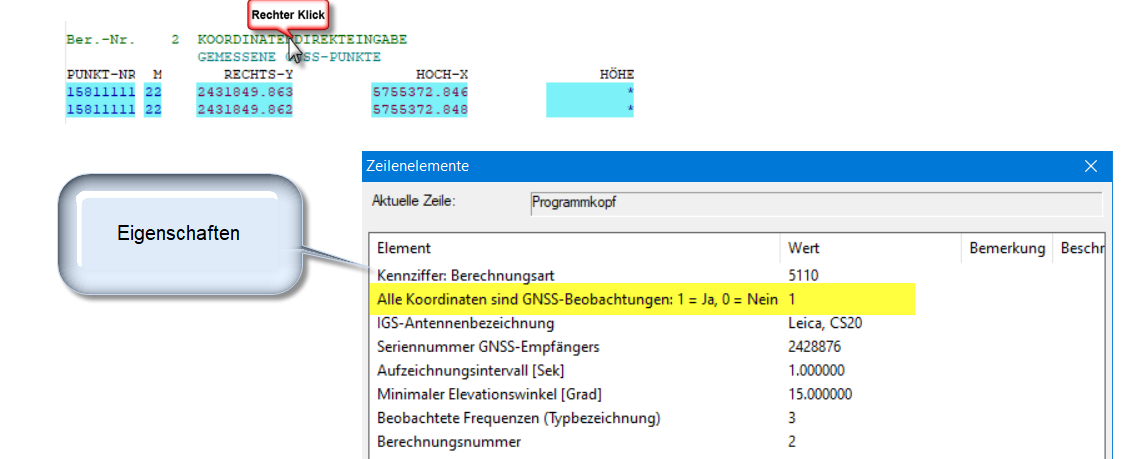Select the Berechnungsnummer row
This screenshot has width=1129, height=459.
[x=449, y=441]
